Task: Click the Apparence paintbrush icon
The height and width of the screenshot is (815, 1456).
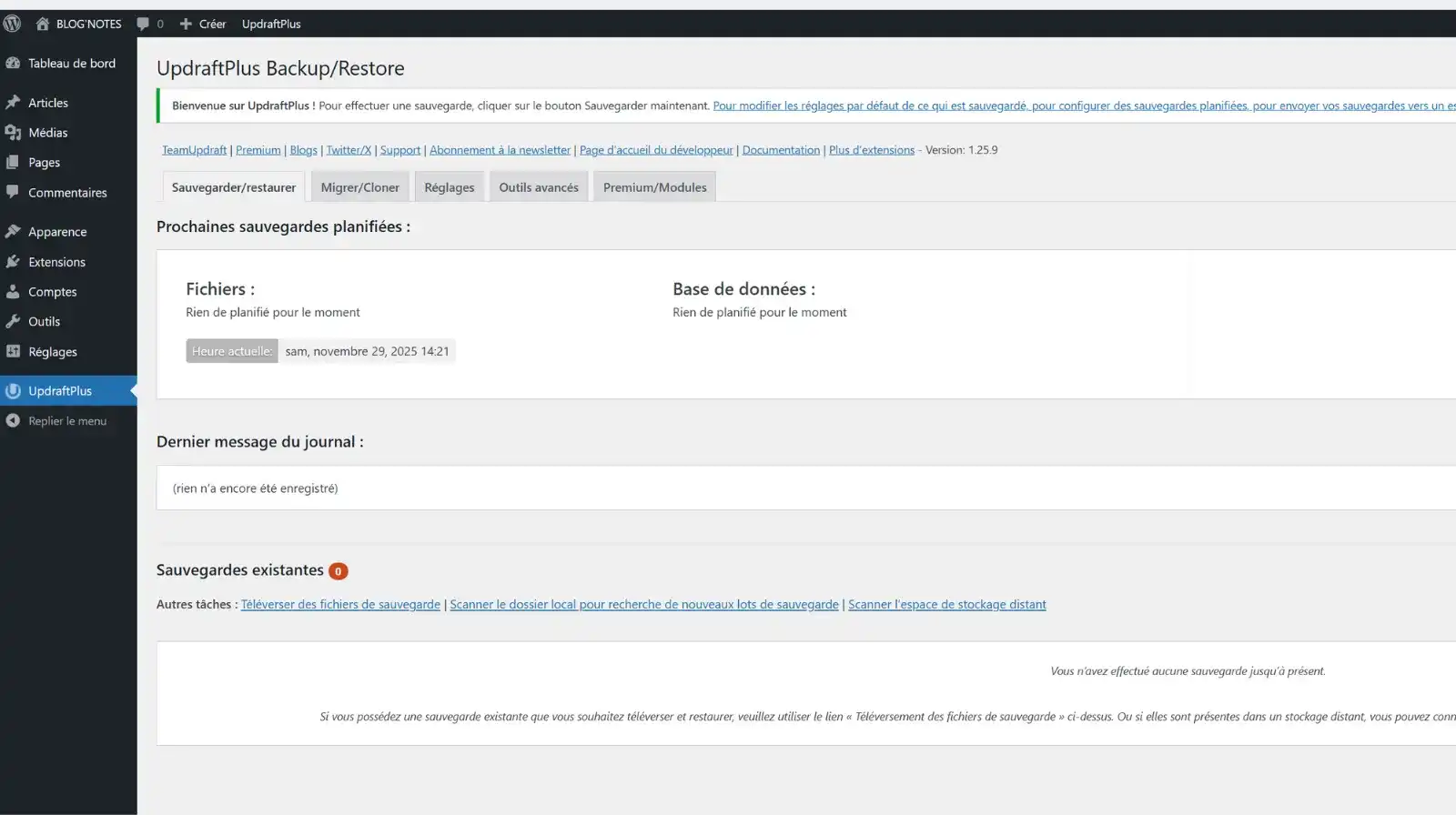Action: [13, 232]
